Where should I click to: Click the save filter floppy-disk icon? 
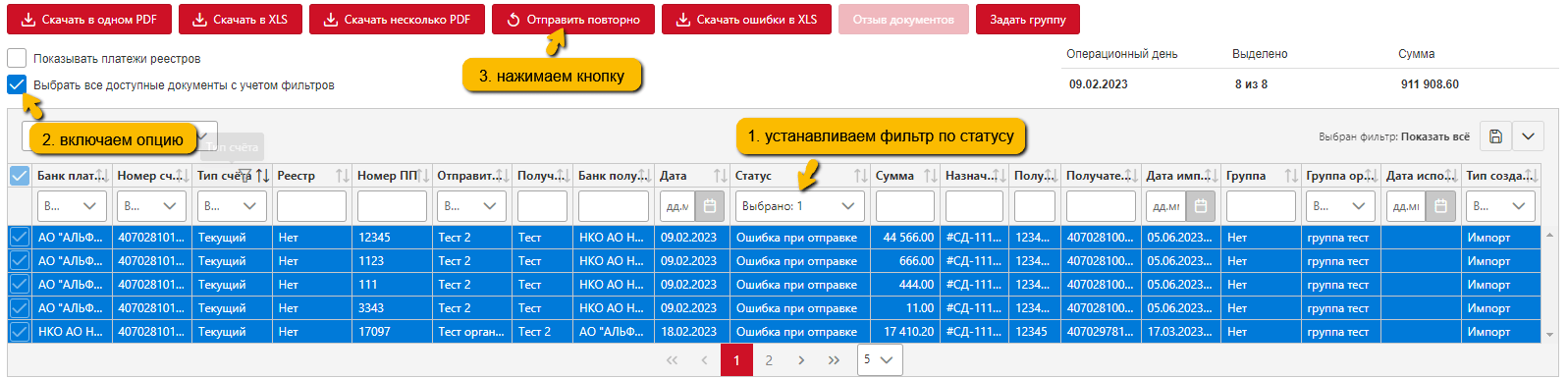tap(1495, 136)
